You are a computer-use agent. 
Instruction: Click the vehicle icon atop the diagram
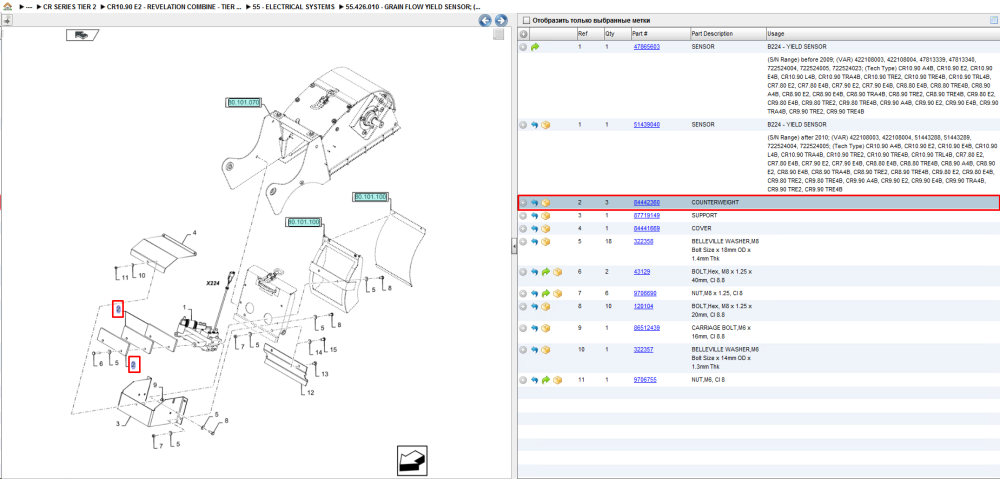click(82, 35)
